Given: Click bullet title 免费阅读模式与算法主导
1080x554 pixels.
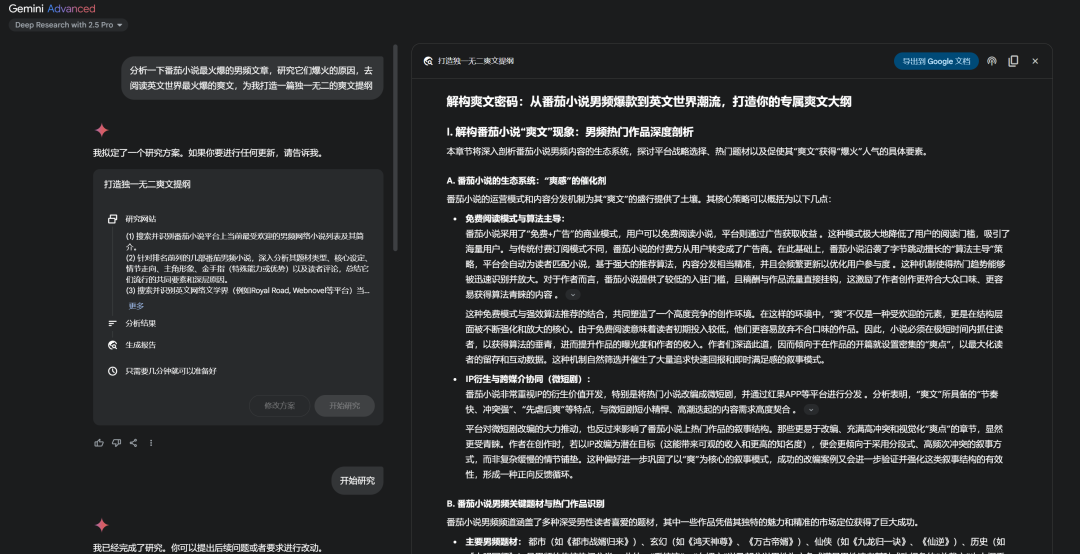Looking at the screenshot, I should (515, 218).
